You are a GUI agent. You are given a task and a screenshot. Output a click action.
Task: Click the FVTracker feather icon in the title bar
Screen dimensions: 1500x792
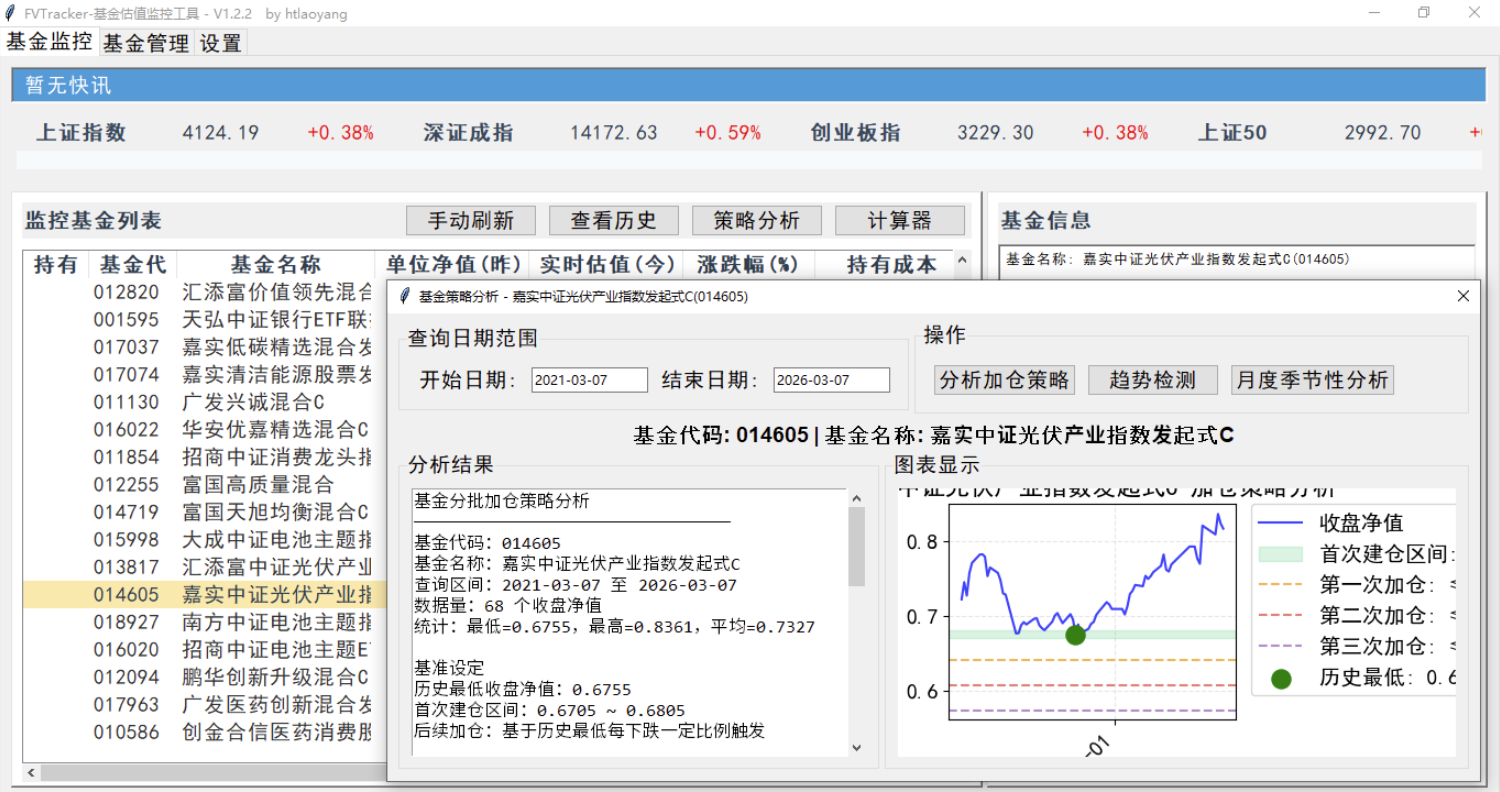click(x=12, y=13)
